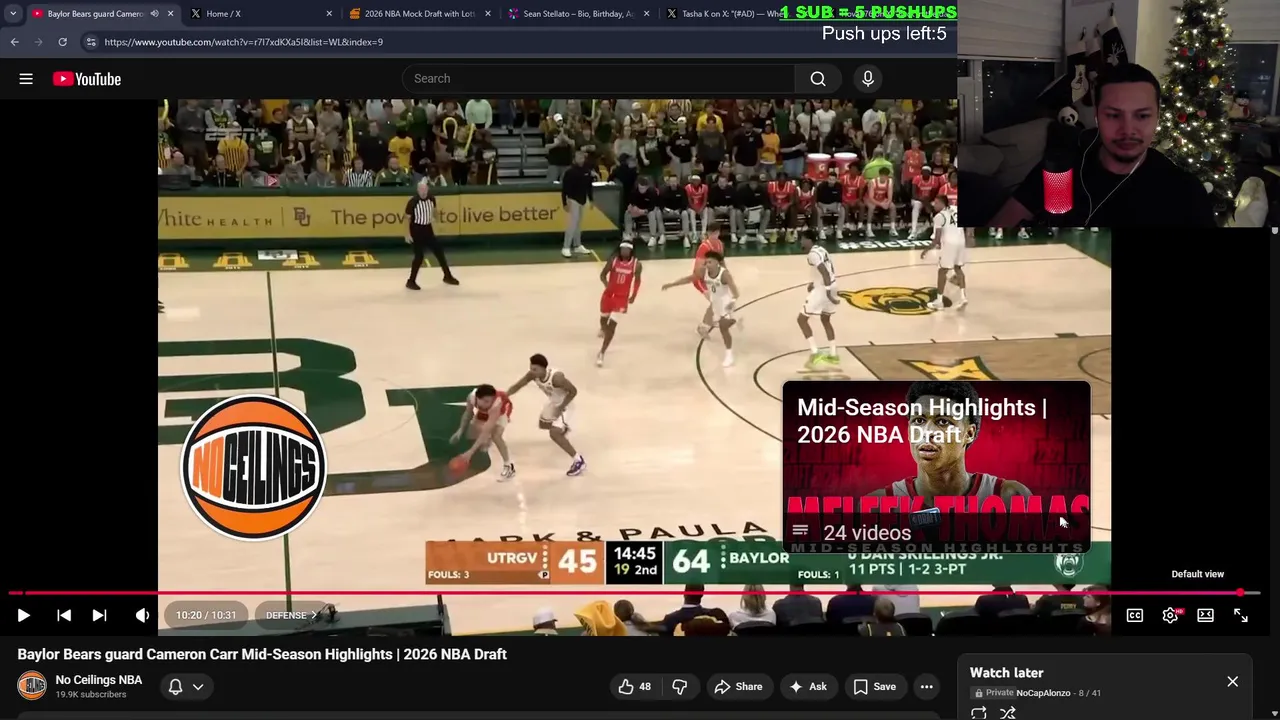
Task: Expand notification options dropdown arrow
Action: pyautogui.click(x=198, y=687)
